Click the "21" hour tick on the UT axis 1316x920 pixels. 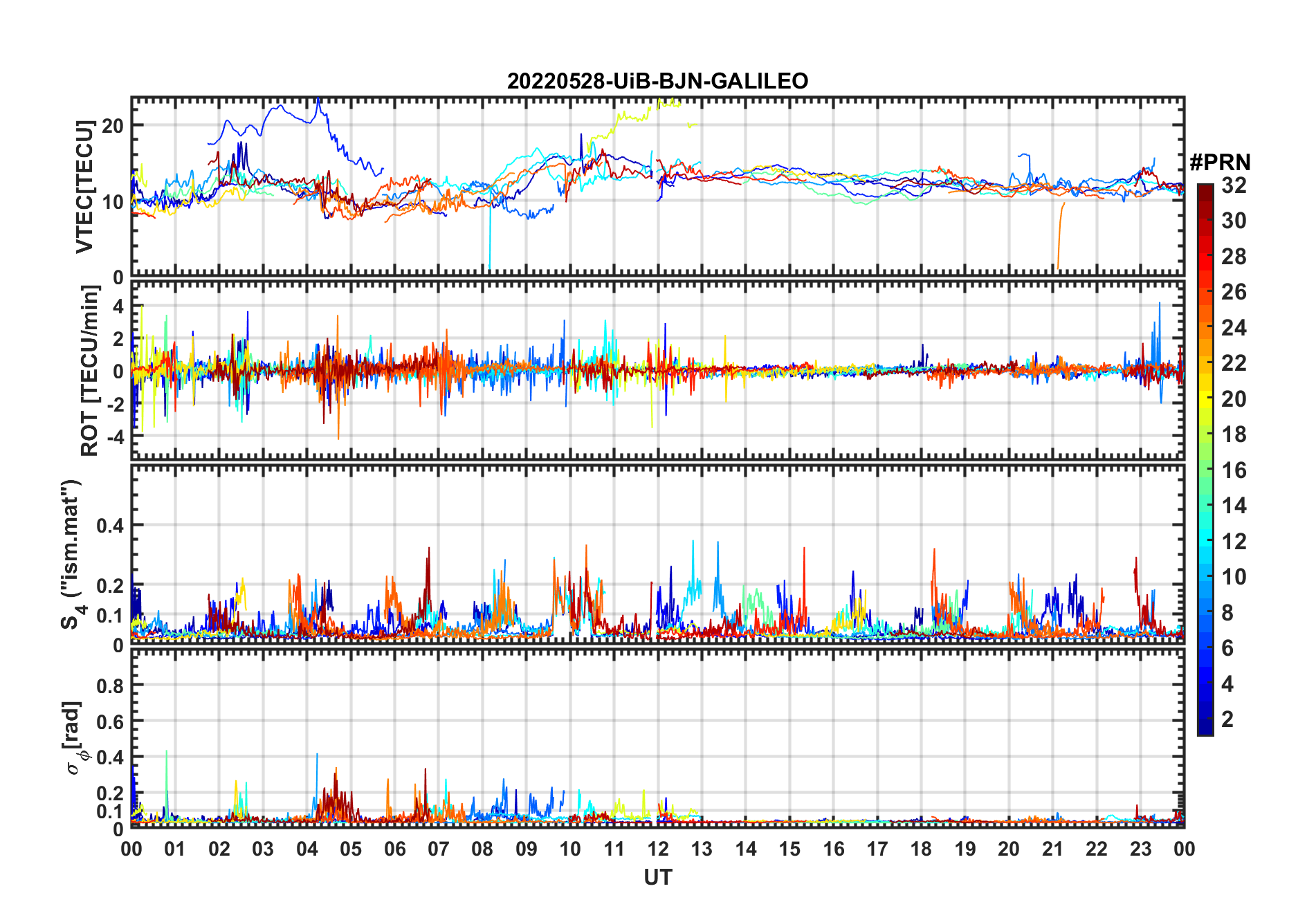(x=1052, y=849)
